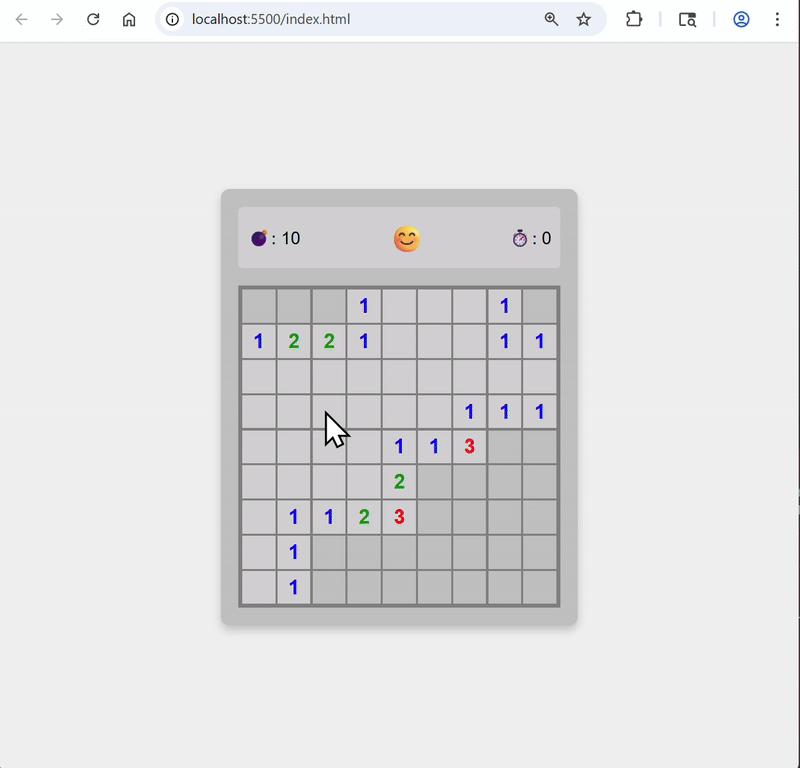Screen dimensions: 800x768
Task: Click the red 3 cell beside the blue 1s
Action: click(469, 446)
